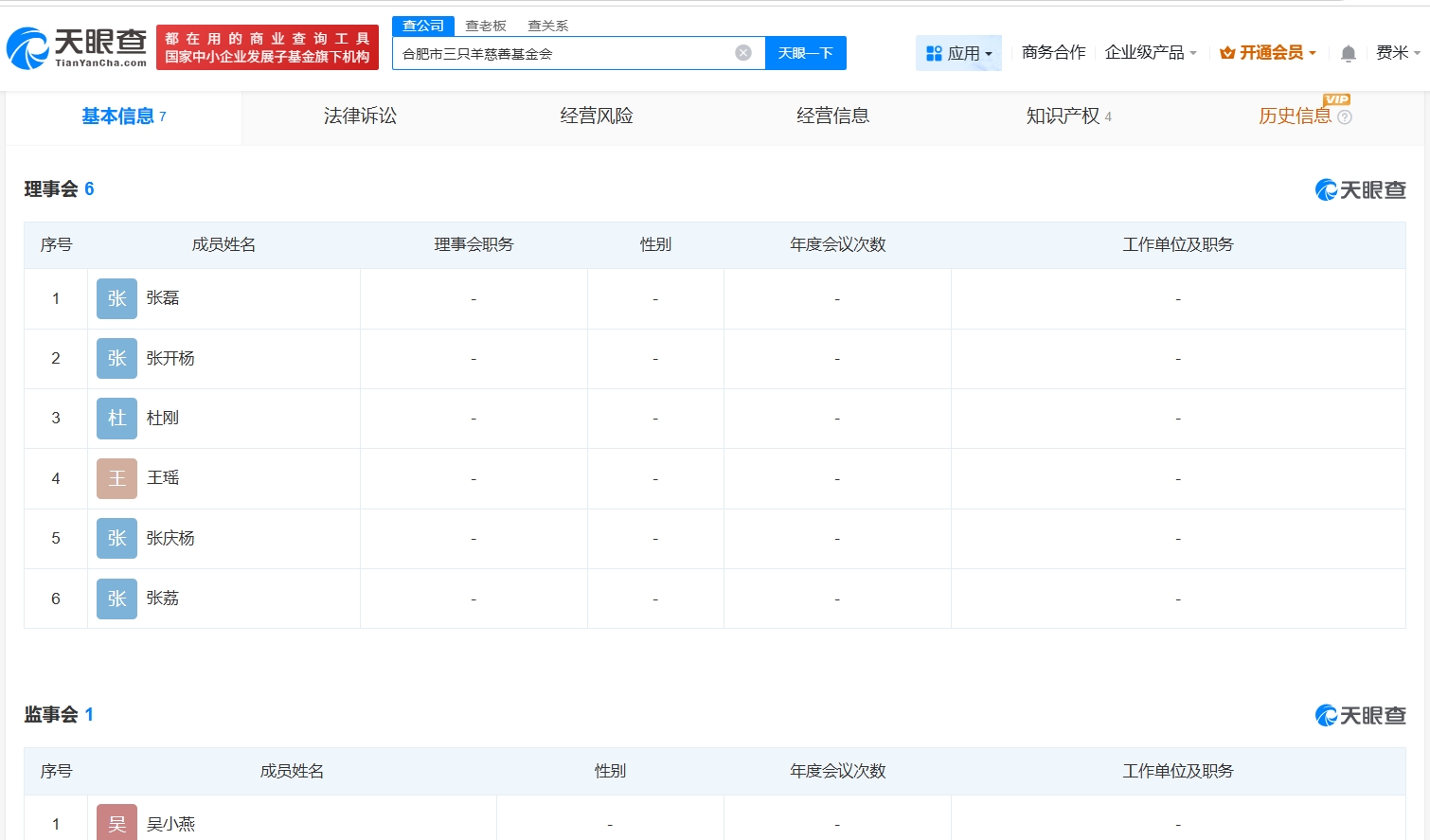Select the 查公司 search mode tab

click(x=423, y=26)
